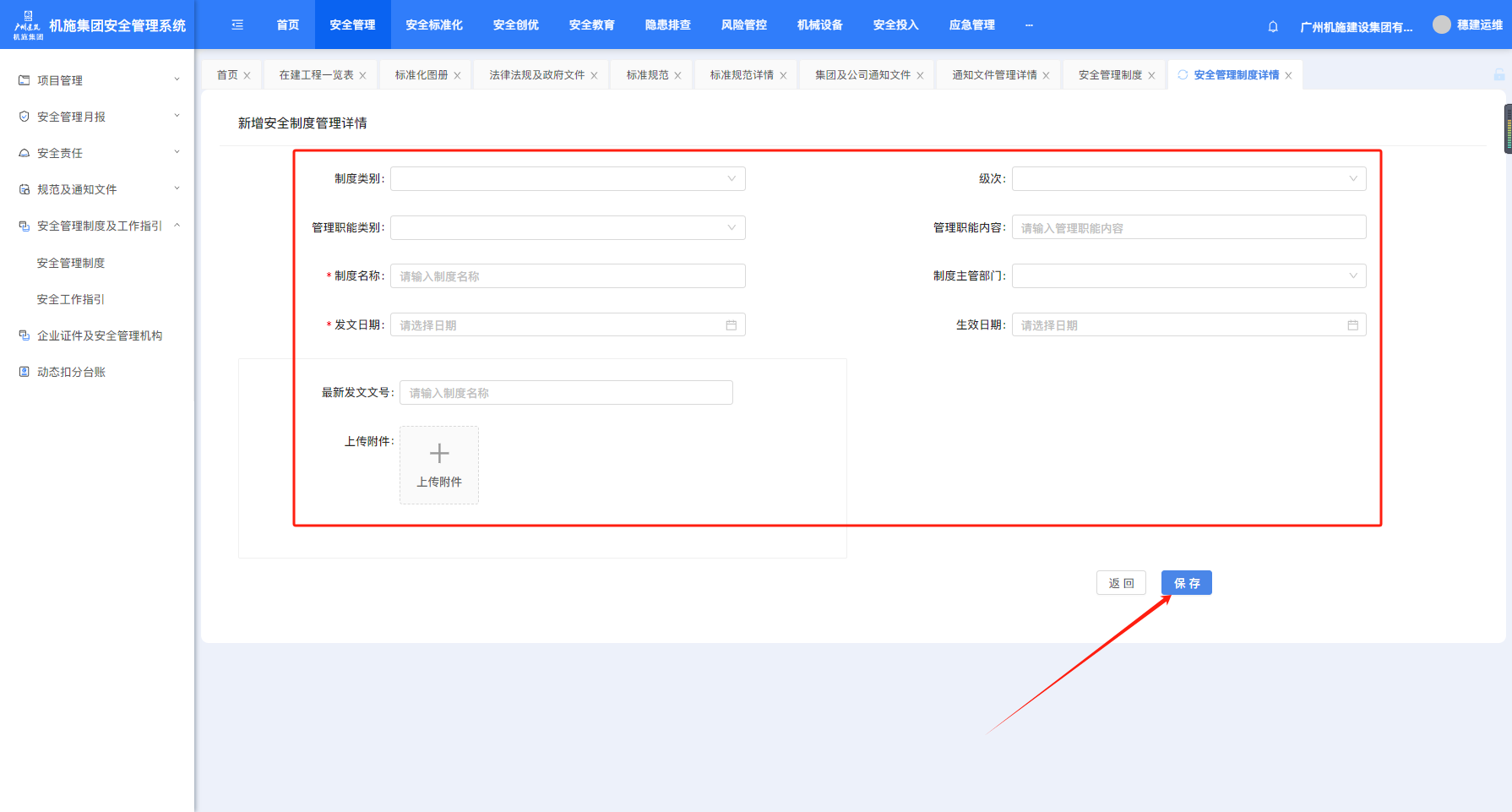Close the 标准化图册 tab
This screenshot has width=1512, height=812.
457,76
